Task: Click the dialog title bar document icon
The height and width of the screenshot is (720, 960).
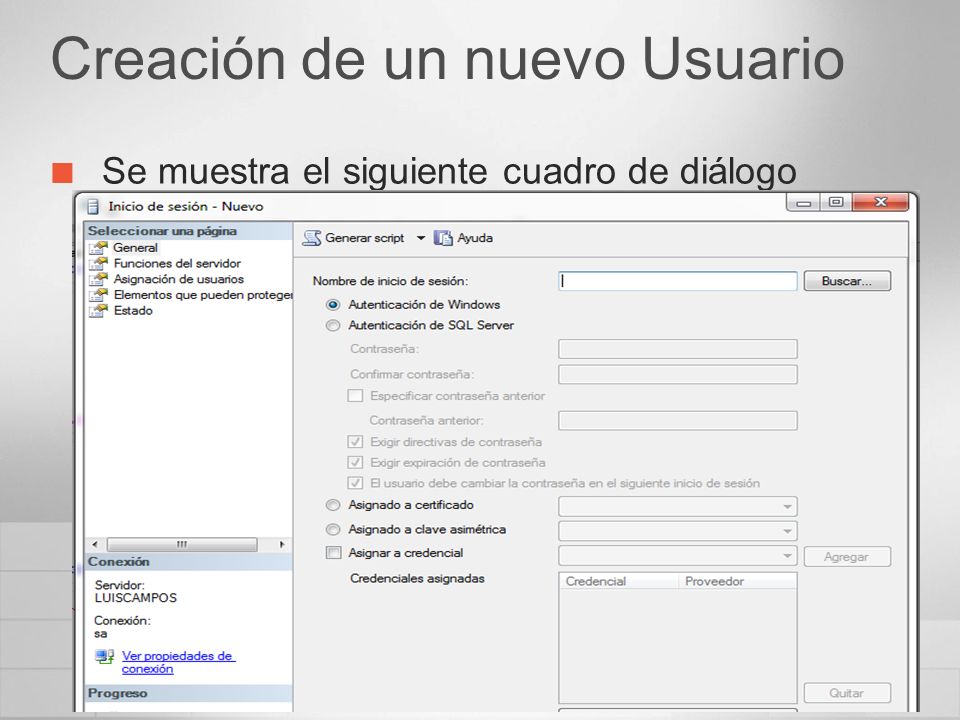Action: [x=93, y=206]
